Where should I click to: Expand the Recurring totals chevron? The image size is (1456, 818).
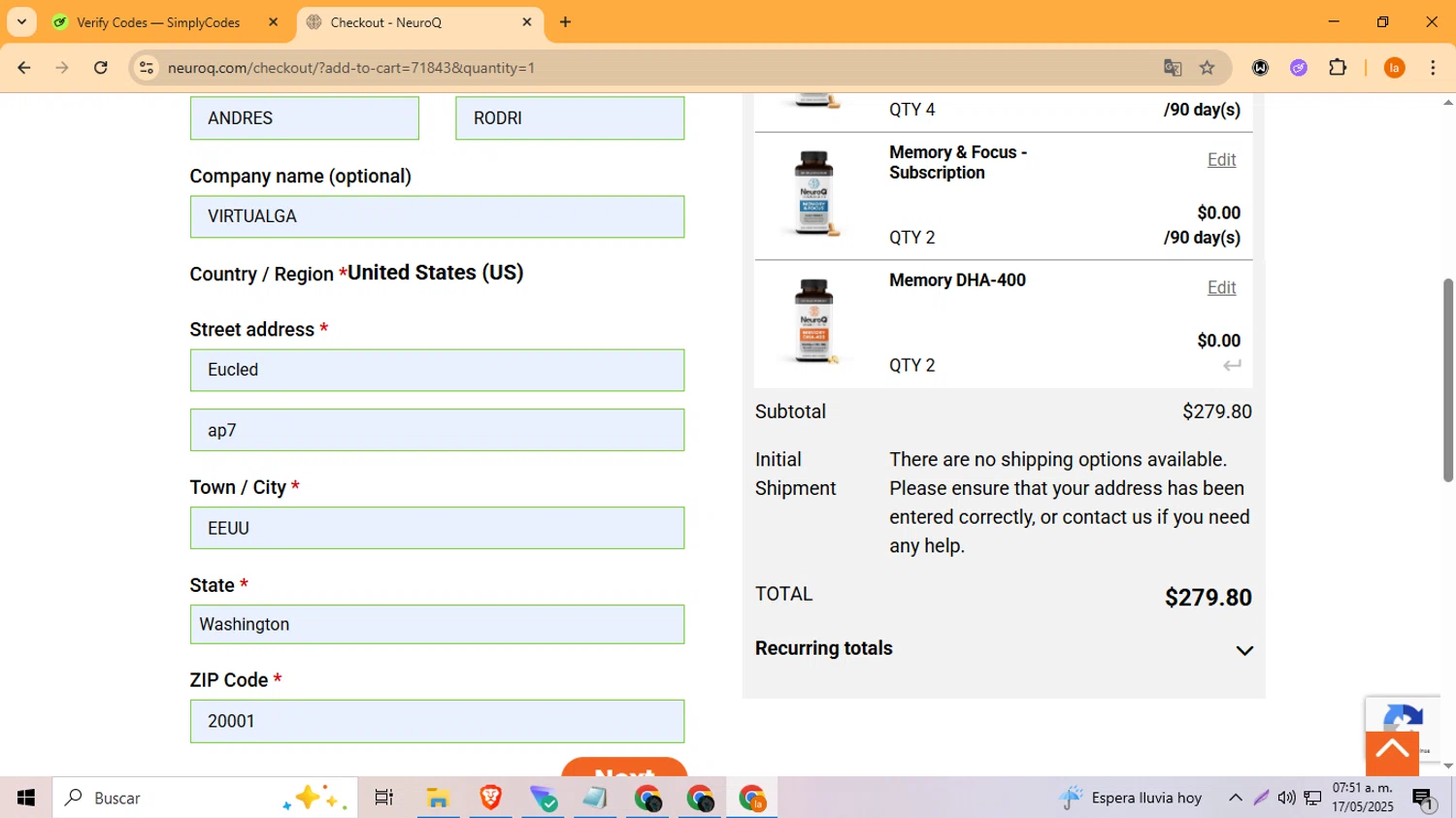1244,650
